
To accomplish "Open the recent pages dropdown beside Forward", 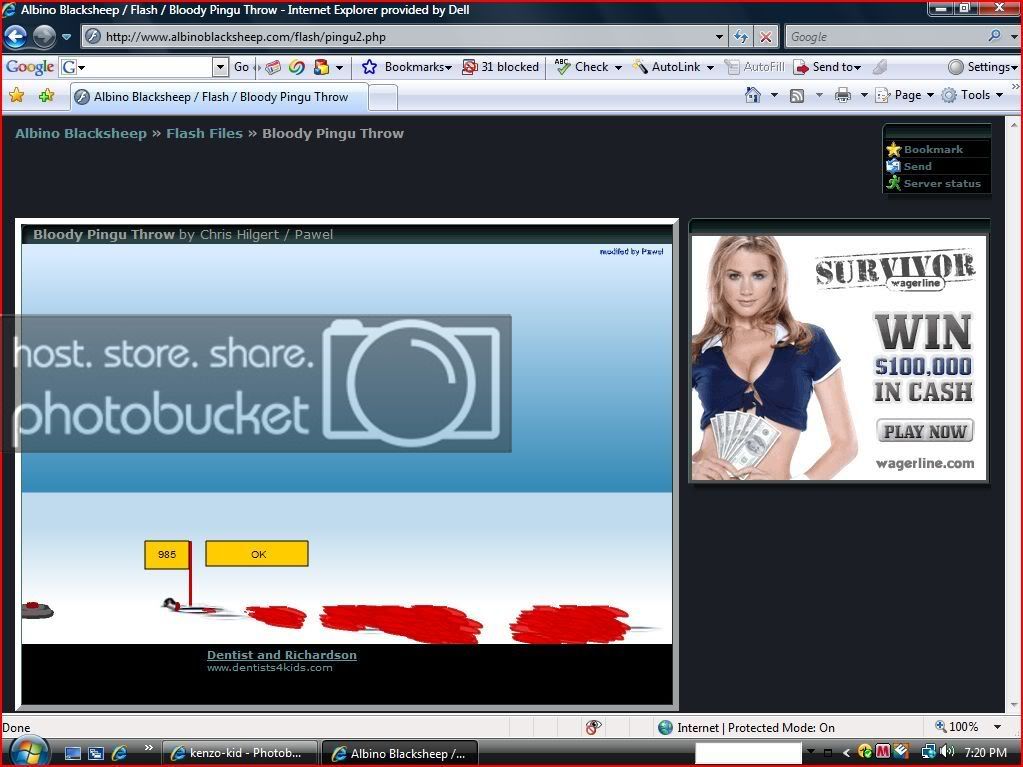I will tap(66, 37).
